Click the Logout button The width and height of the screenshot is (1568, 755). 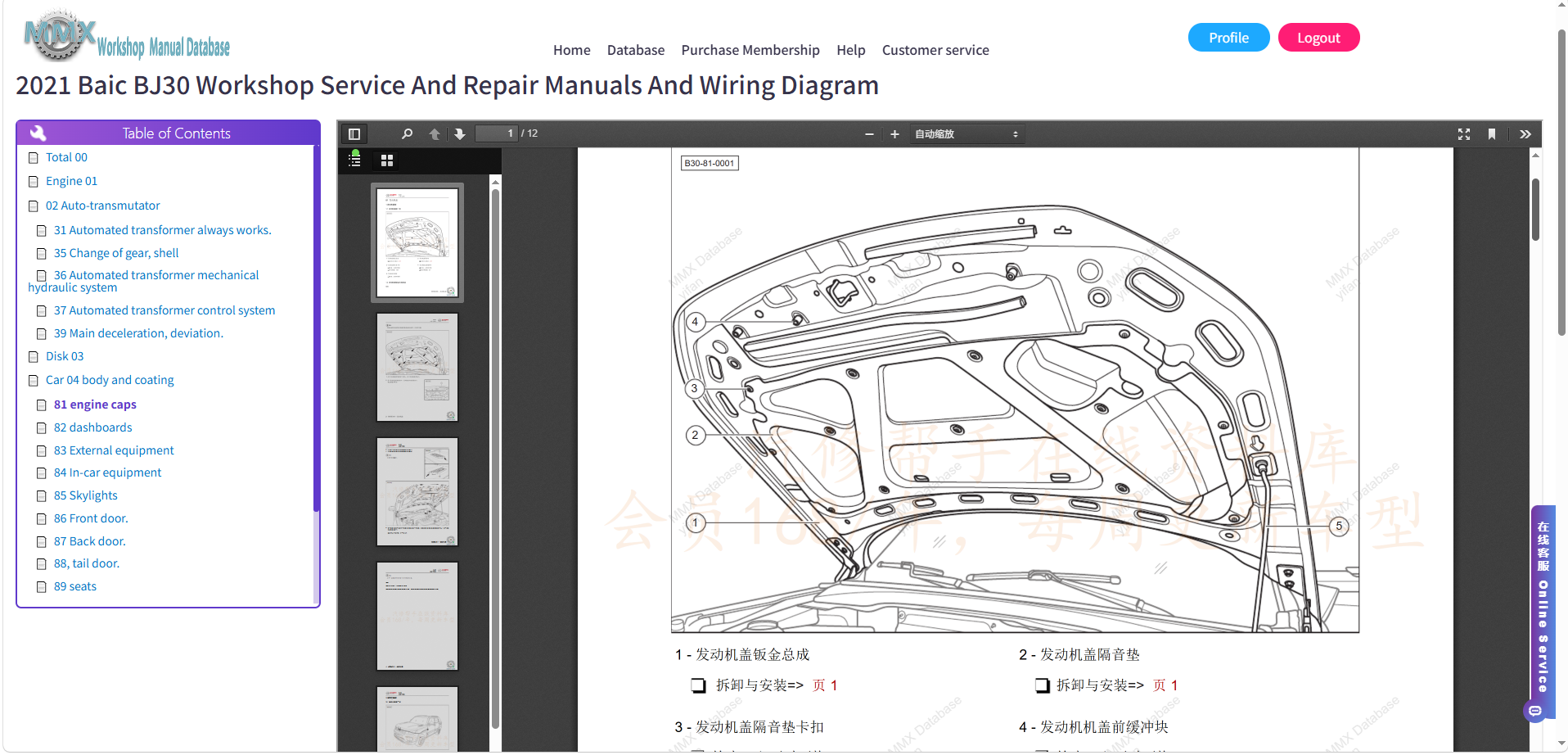(1319, 38)
